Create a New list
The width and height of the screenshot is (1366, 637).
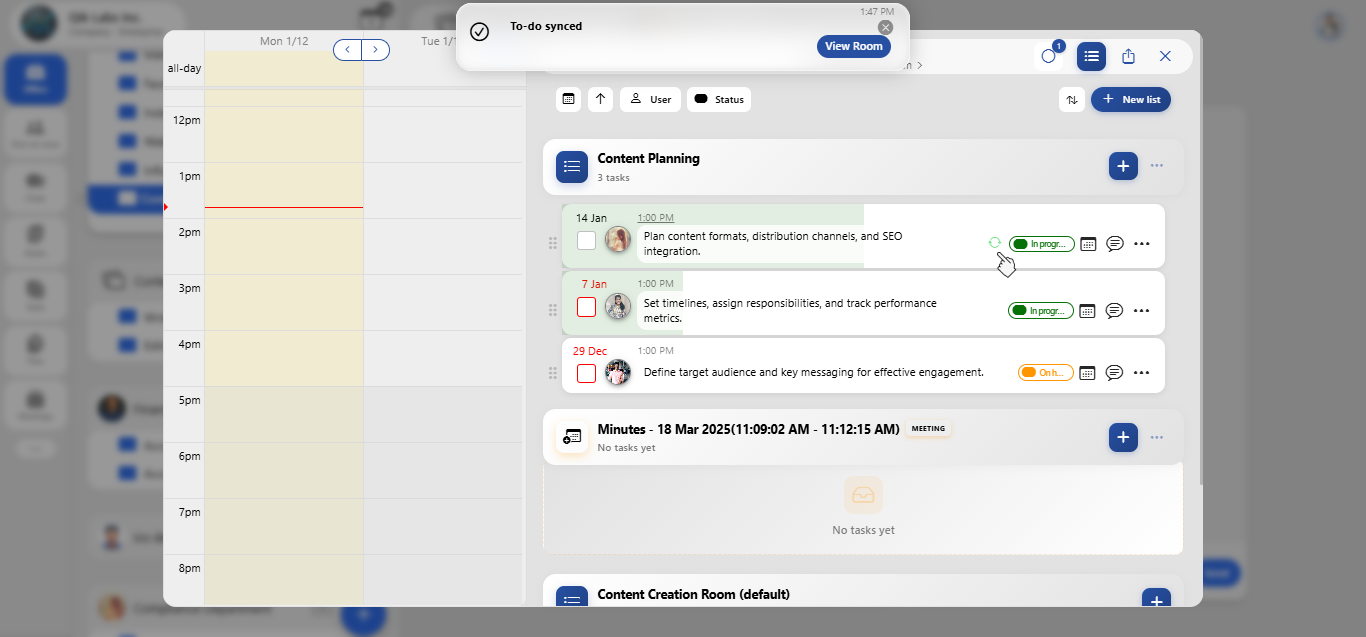click(x=1131, y=99)
